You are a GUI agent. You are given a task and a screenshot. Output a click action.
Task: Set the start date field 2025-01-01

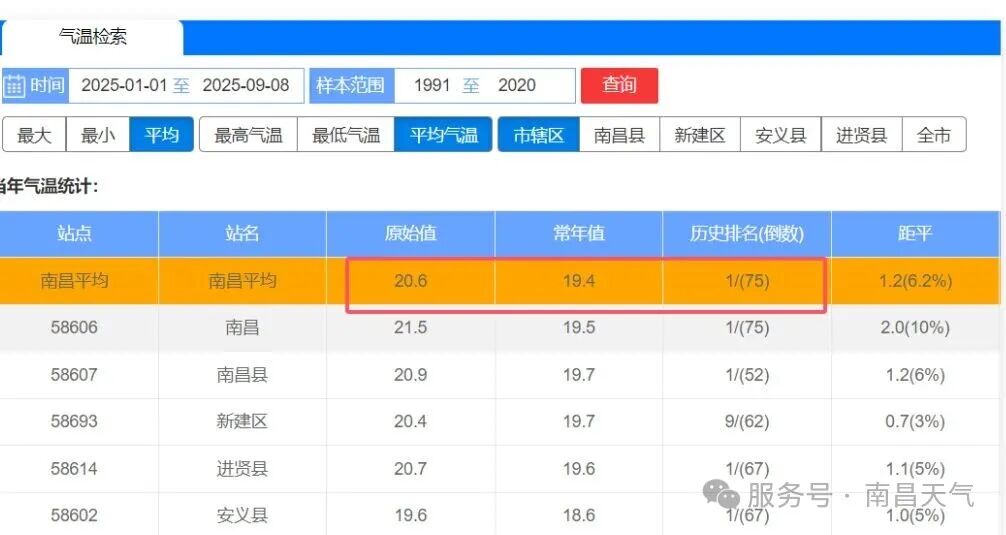point(124,85)
